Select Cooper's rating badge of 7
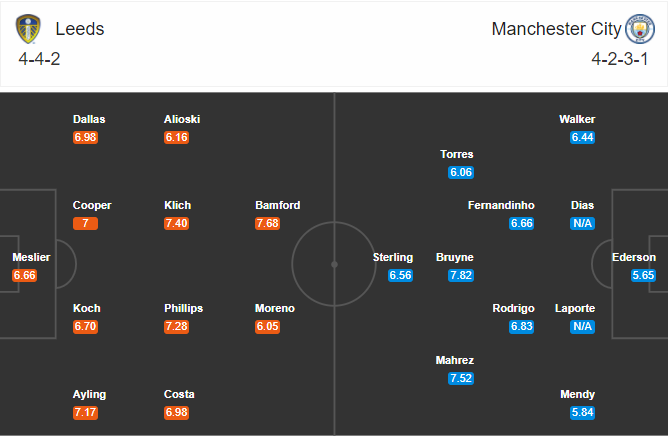Viewport: 668px width, 436px height. coord(86,223)
